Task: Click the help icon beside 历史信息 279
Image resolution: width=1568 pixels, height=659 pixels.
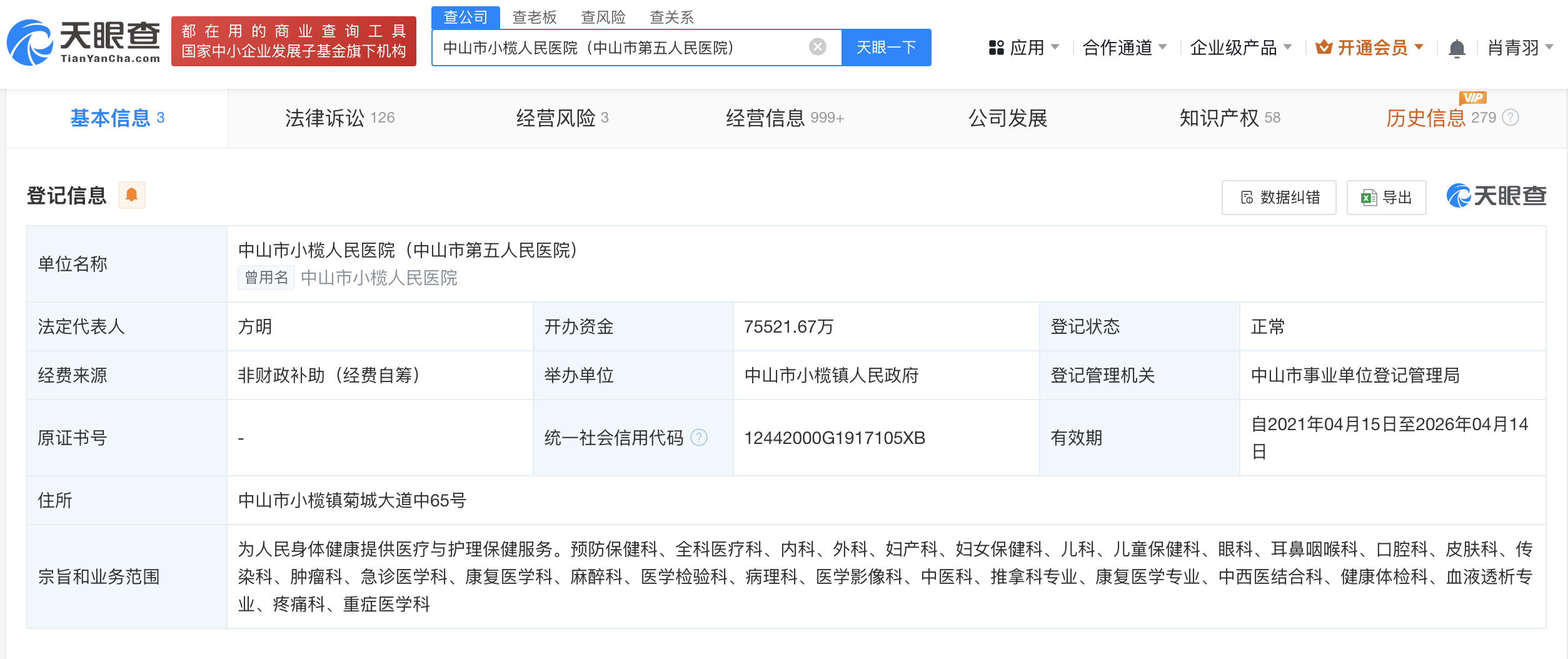Action: pos(1510,118)
